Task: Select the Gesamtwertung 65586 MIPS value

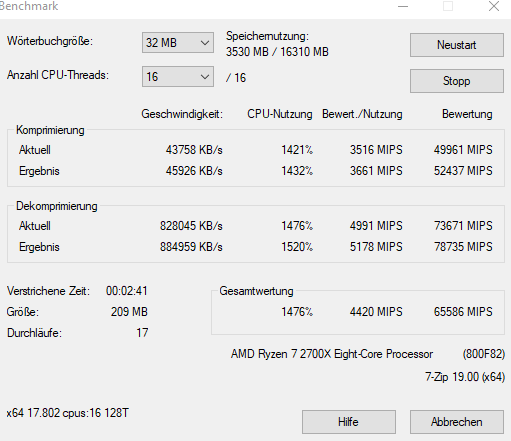Action: point(463,312)
